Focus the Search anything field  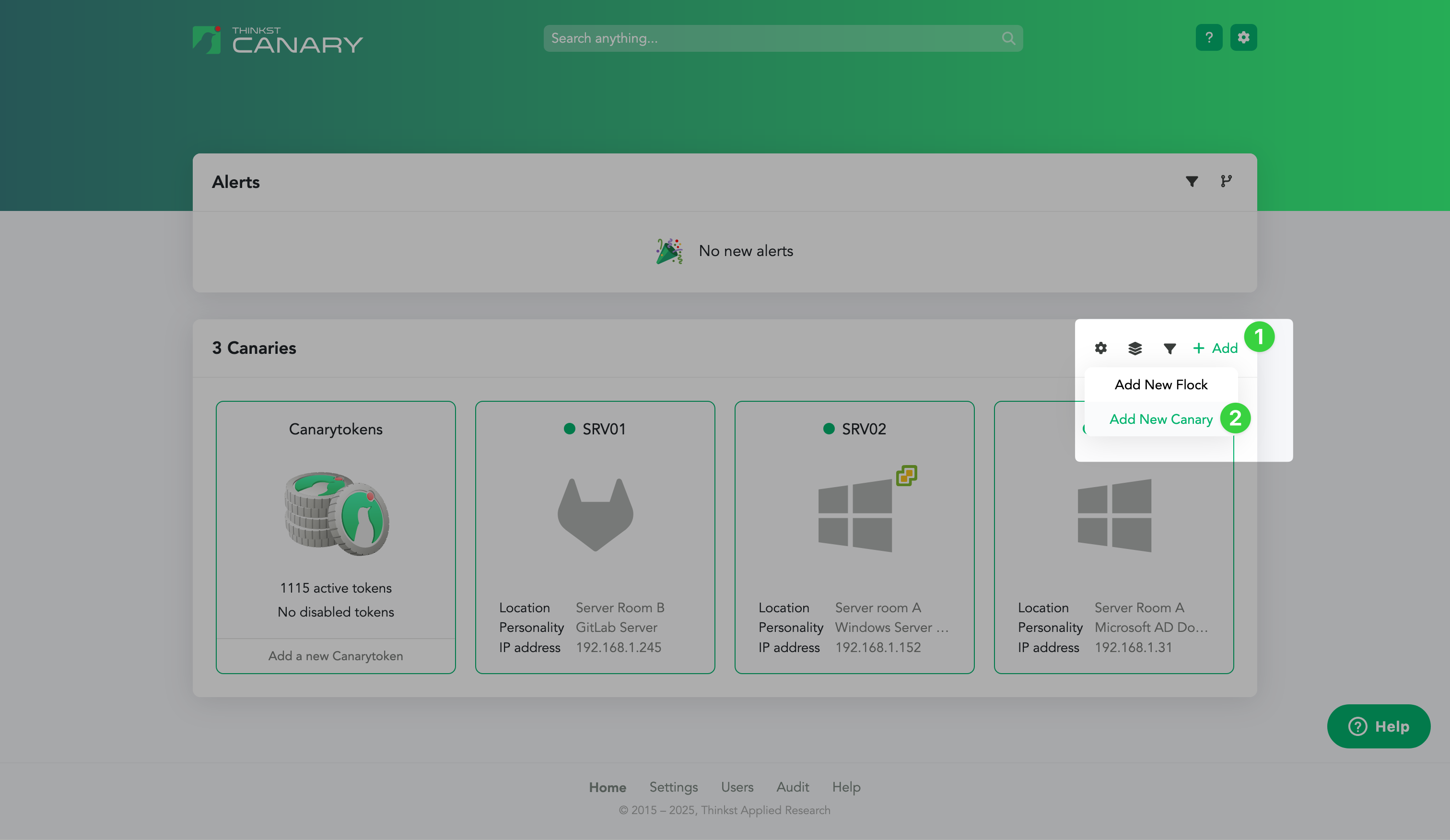pyautogui.click(x=783, y=38)
